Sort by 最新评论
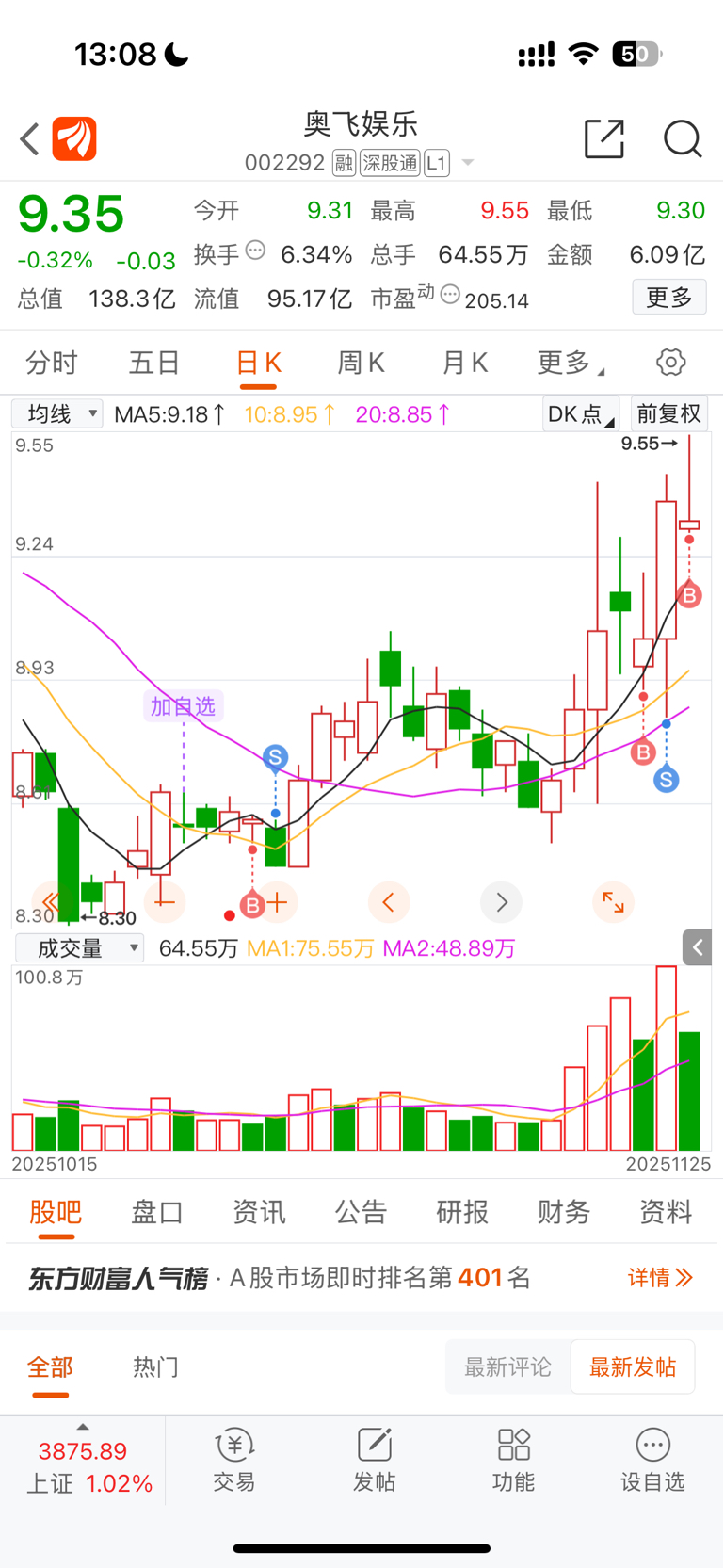724x1568 pixels. [x=507, y=1367]
